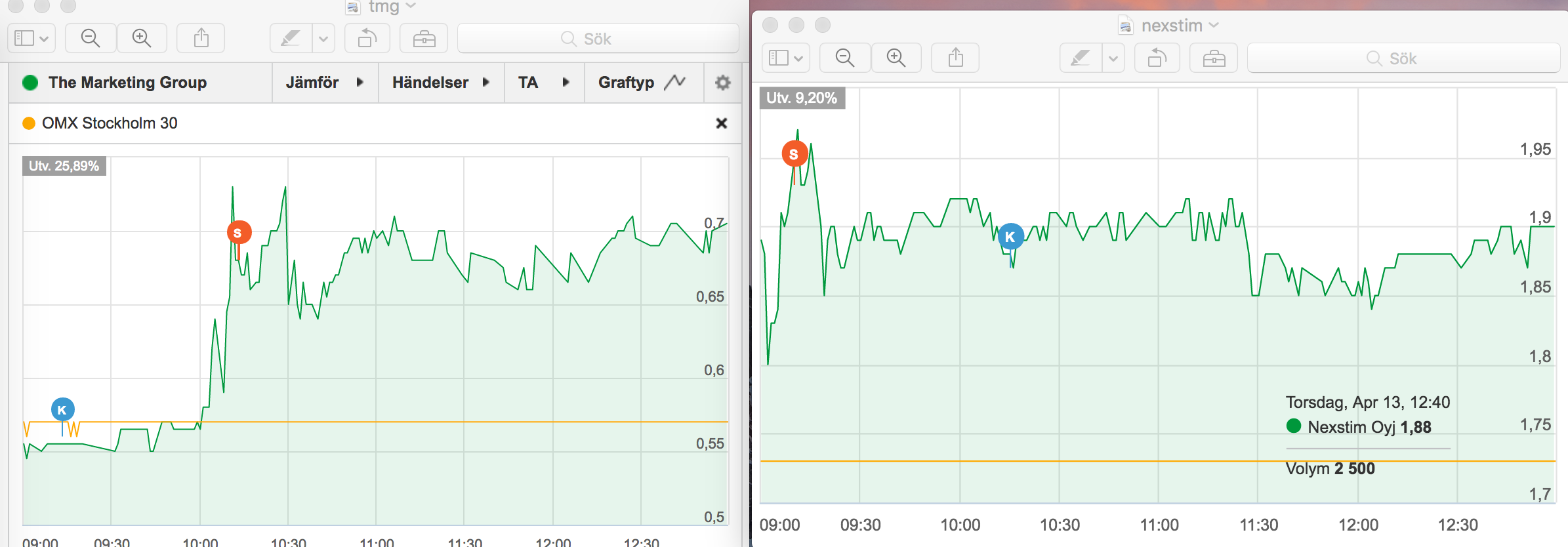This screenshot has height=547, width=1568.
Task: Zoom in using tmg window toolbar
Action: tap(142, 38)
